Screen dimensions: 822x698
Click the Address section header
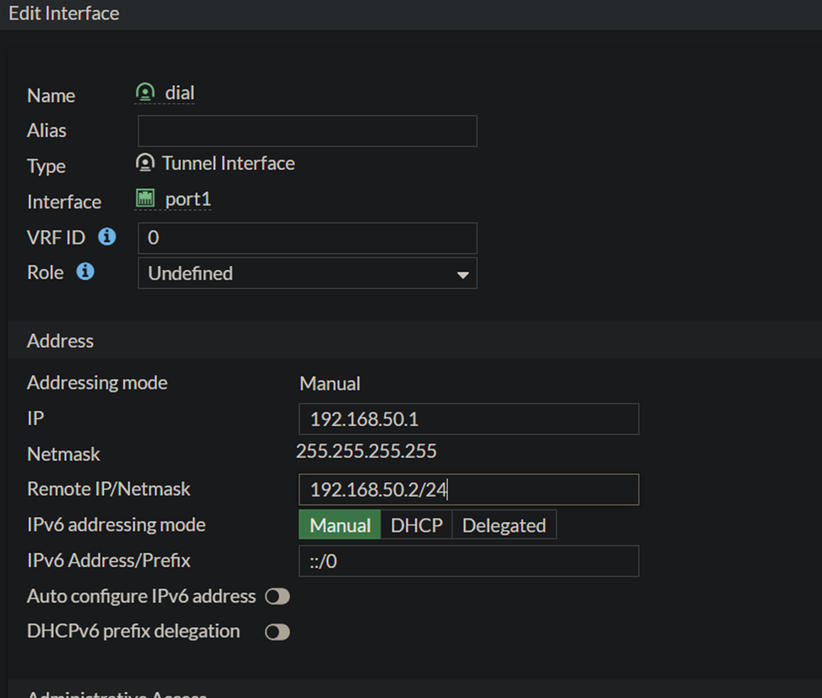60,341
